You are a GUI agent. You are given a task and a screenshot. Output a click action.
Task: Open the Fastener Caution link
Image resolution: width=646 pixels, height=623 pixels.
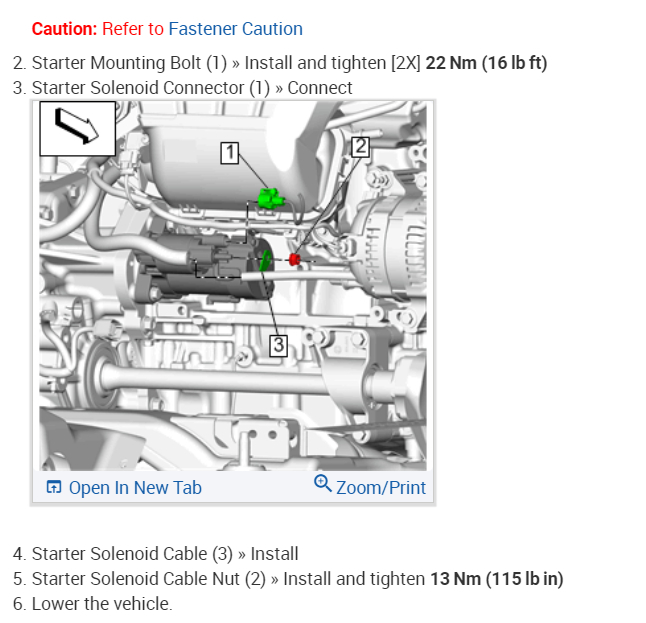tap(235, 29)
